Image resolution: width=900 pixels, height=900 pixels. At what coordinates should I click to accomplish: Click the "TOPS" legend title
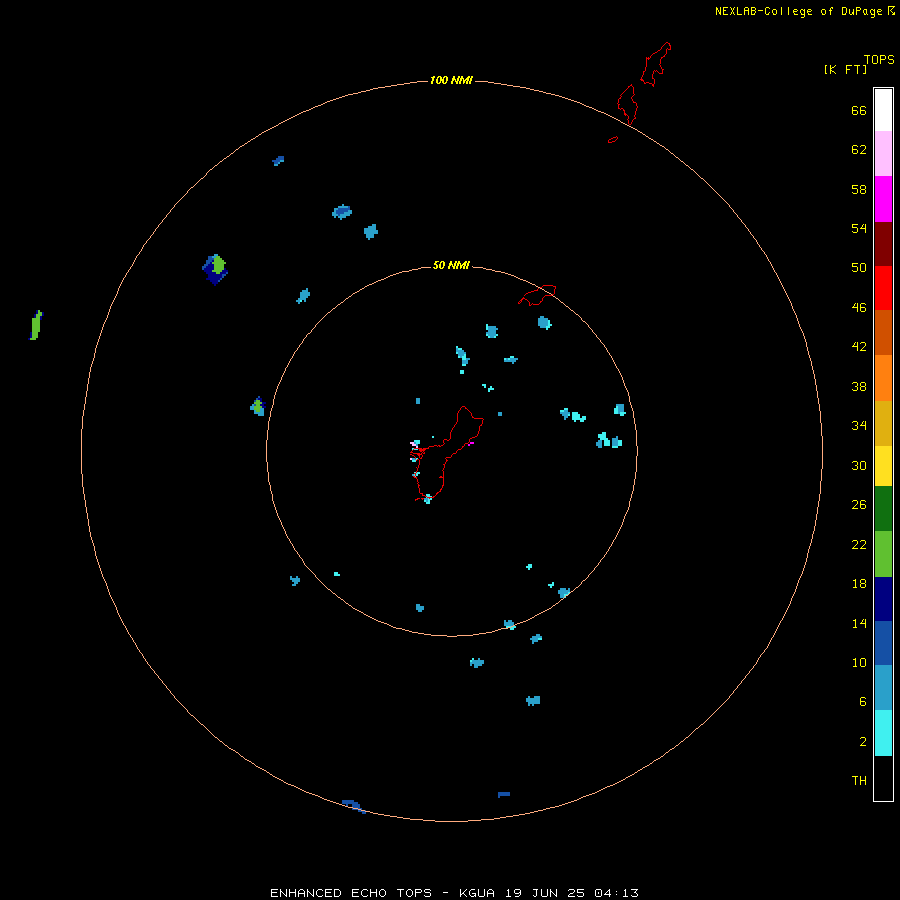pyautogui.click(x=879, y=60)
